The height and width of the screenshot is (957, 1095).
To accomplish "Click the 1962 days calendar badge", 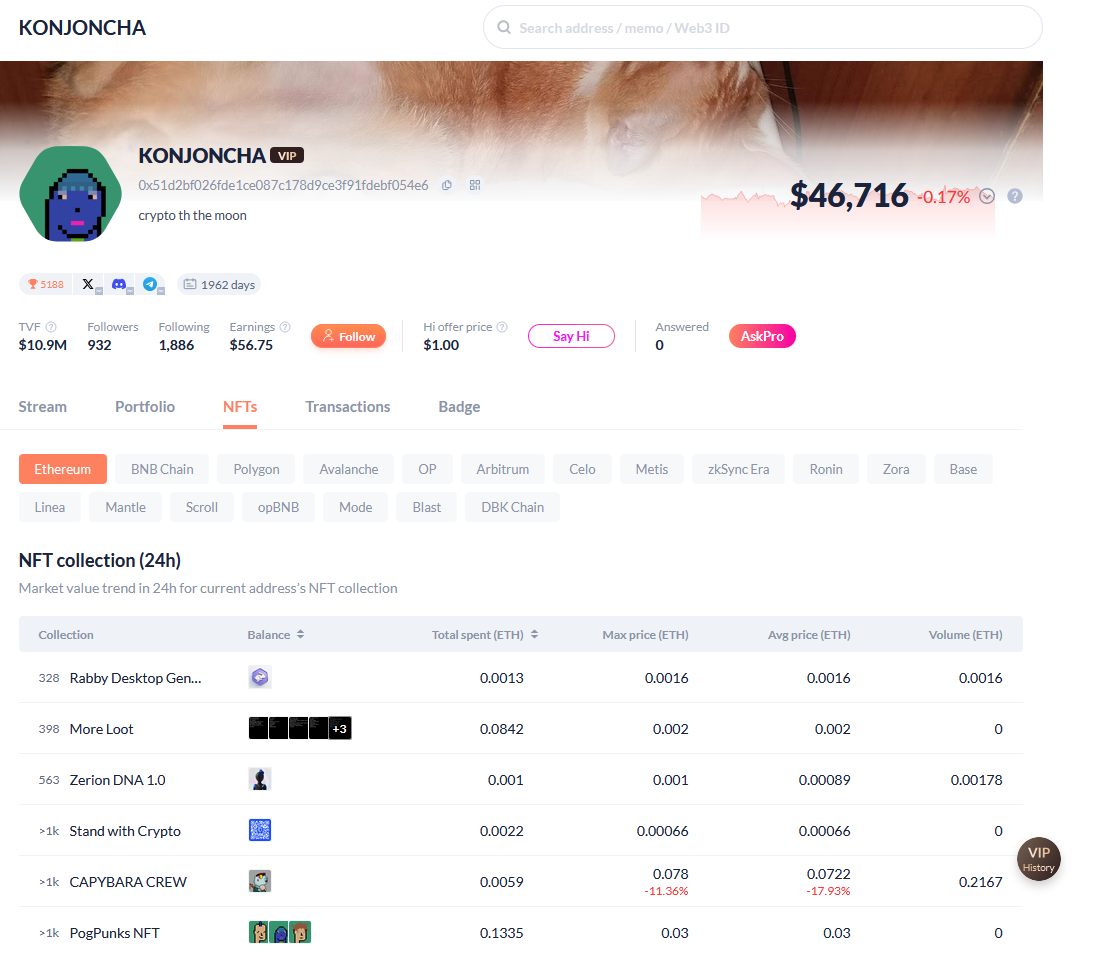I will pos(219,284).
